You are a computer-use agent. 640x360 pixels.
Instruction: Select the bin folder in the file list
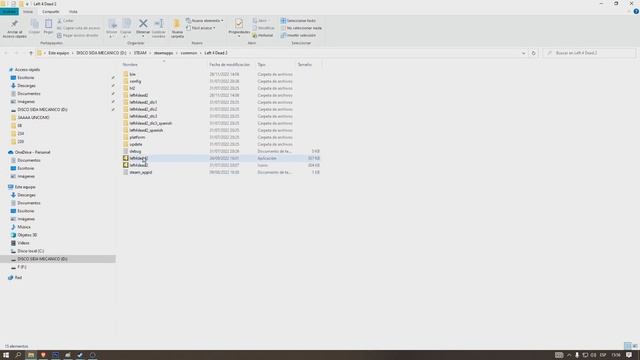click(132, 74)
